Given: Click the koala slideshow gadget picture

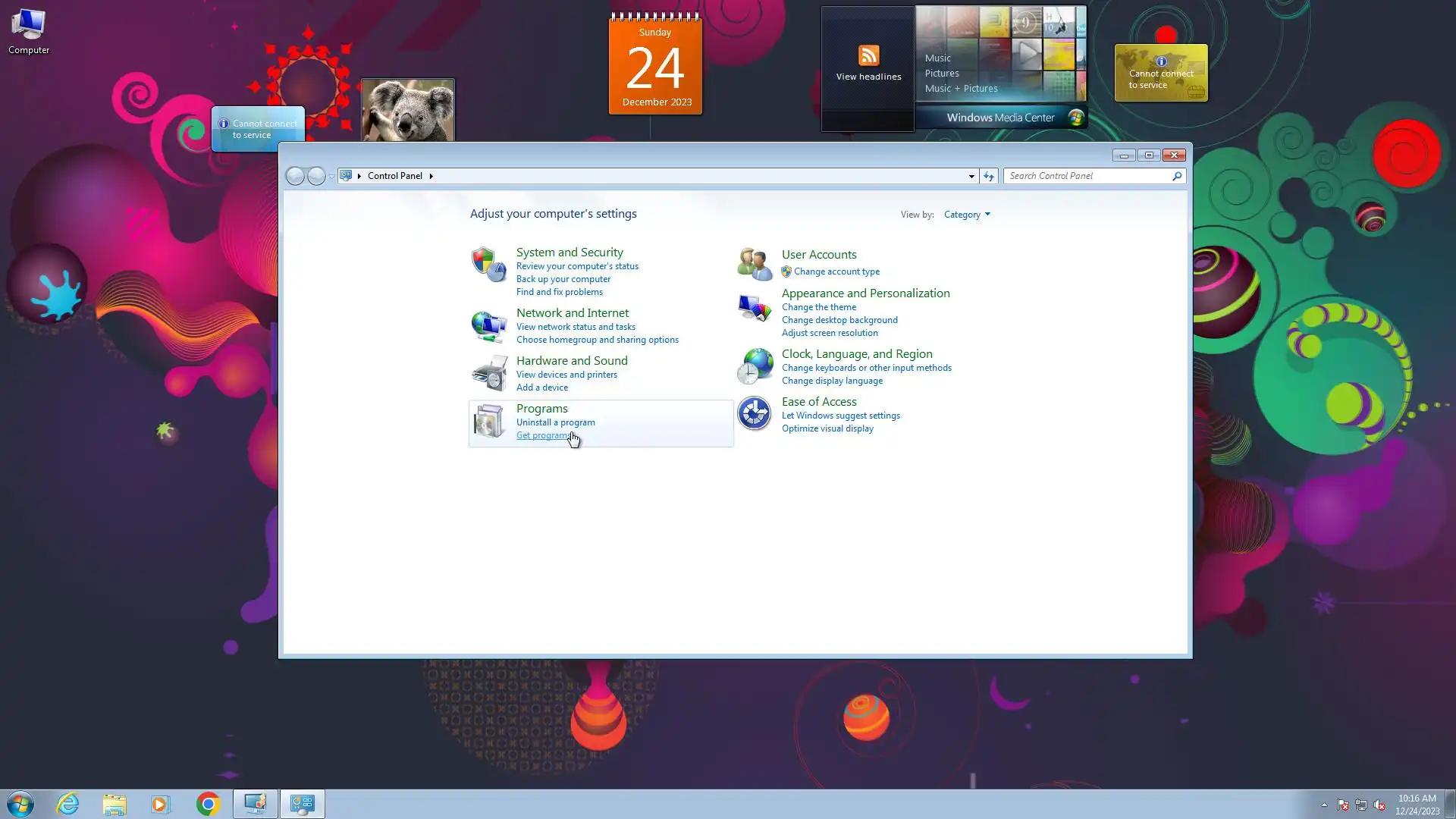Looking at the screenshot, I should [x=407, y=111].
